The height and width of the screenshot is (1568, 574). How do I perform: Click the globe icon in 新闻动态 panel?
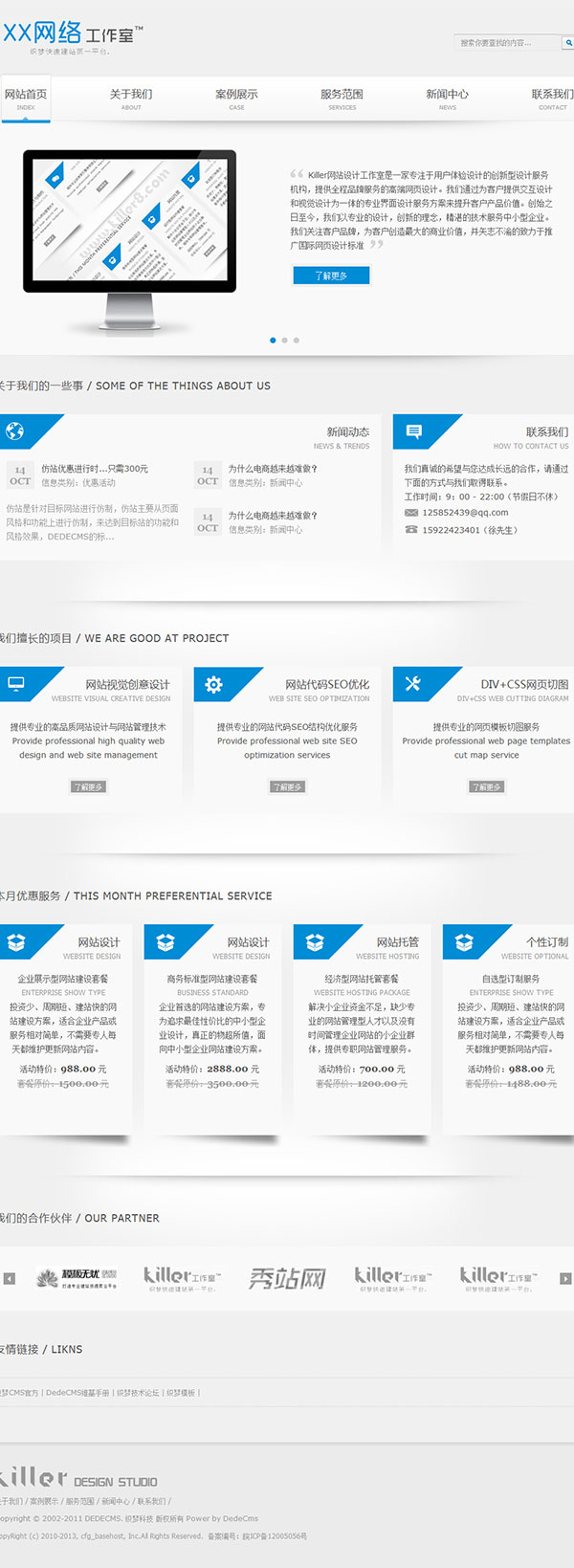coord(14,431)
